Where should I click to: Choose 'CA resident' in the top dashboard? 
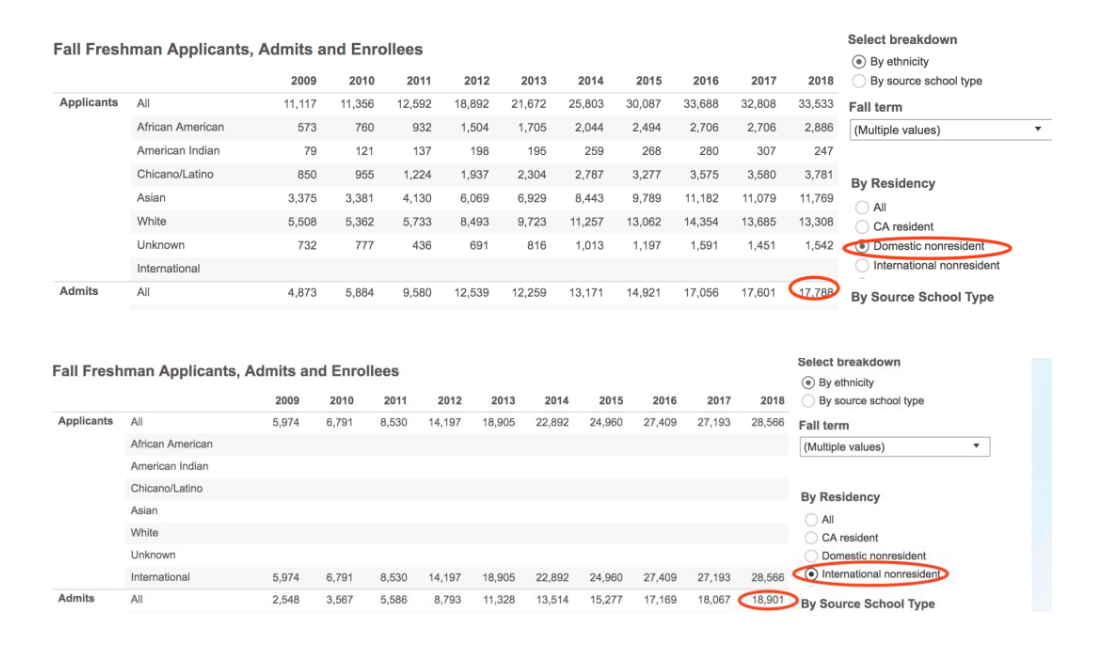[x=860, y=227]
